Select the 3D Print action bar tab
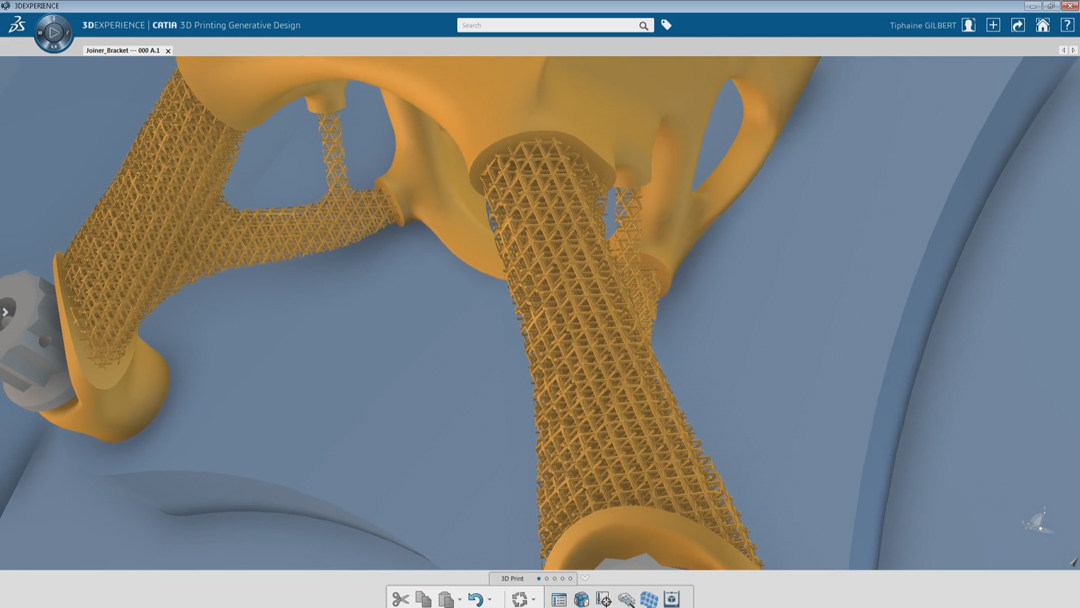The image size is (1080, 608). tap(512, 578)
